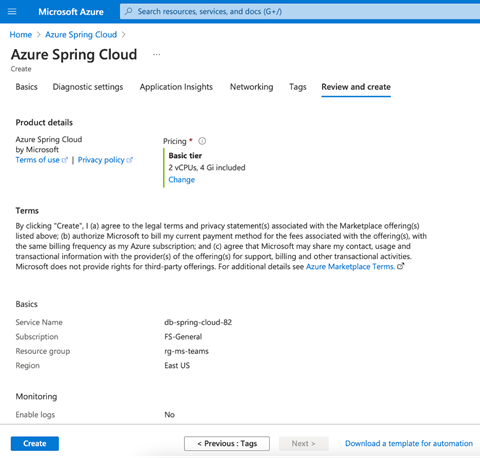Go back with Previous : Tags button
This screenshot has width=480, height=458.
[x=227, y=444]
